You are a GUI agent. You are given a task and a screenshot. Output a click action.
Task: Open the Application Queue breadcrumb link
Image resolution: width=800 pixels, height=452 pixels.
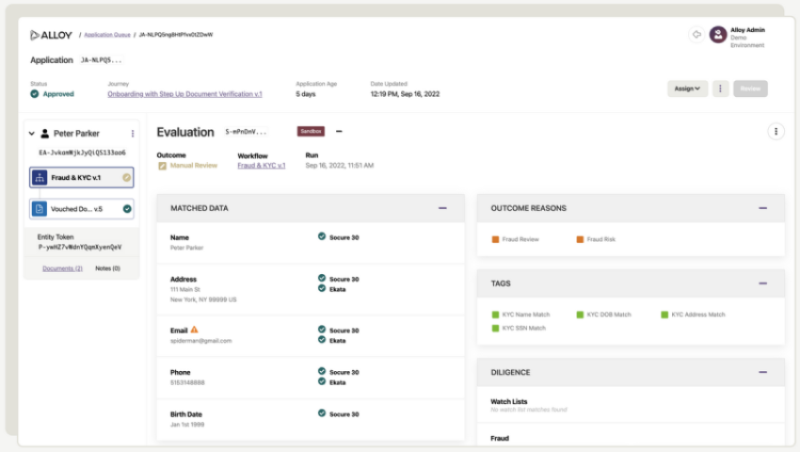click(x=107, y=35)
